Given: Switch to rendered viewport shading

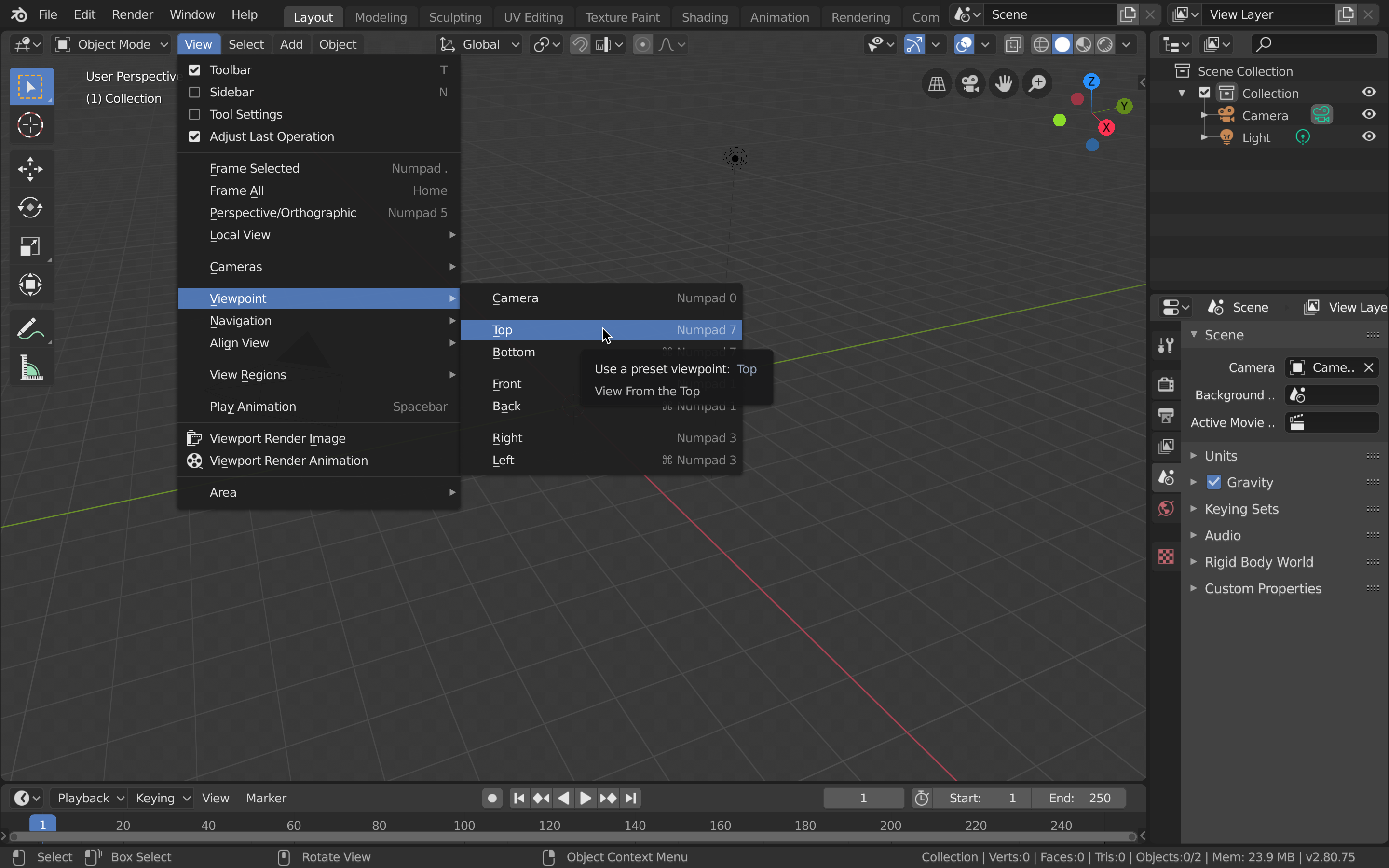Looking at the screenshot, I should pyautogui.click(x=1105, y=45).
